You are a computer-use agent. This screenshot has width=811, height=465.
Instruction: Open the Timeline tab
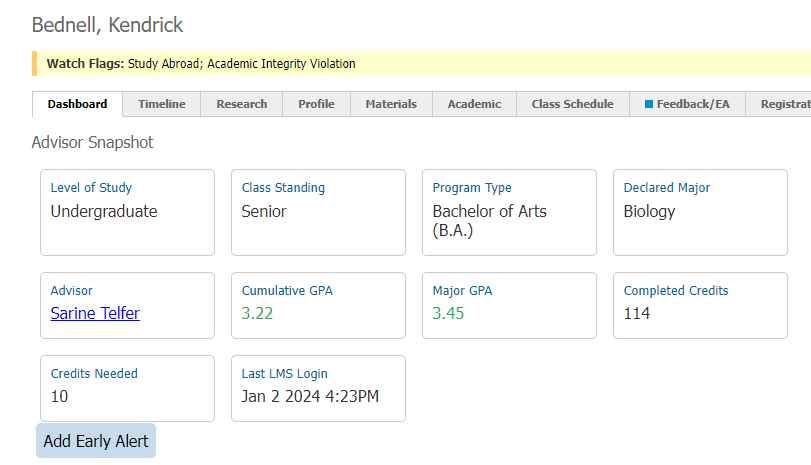click(161, 104)
